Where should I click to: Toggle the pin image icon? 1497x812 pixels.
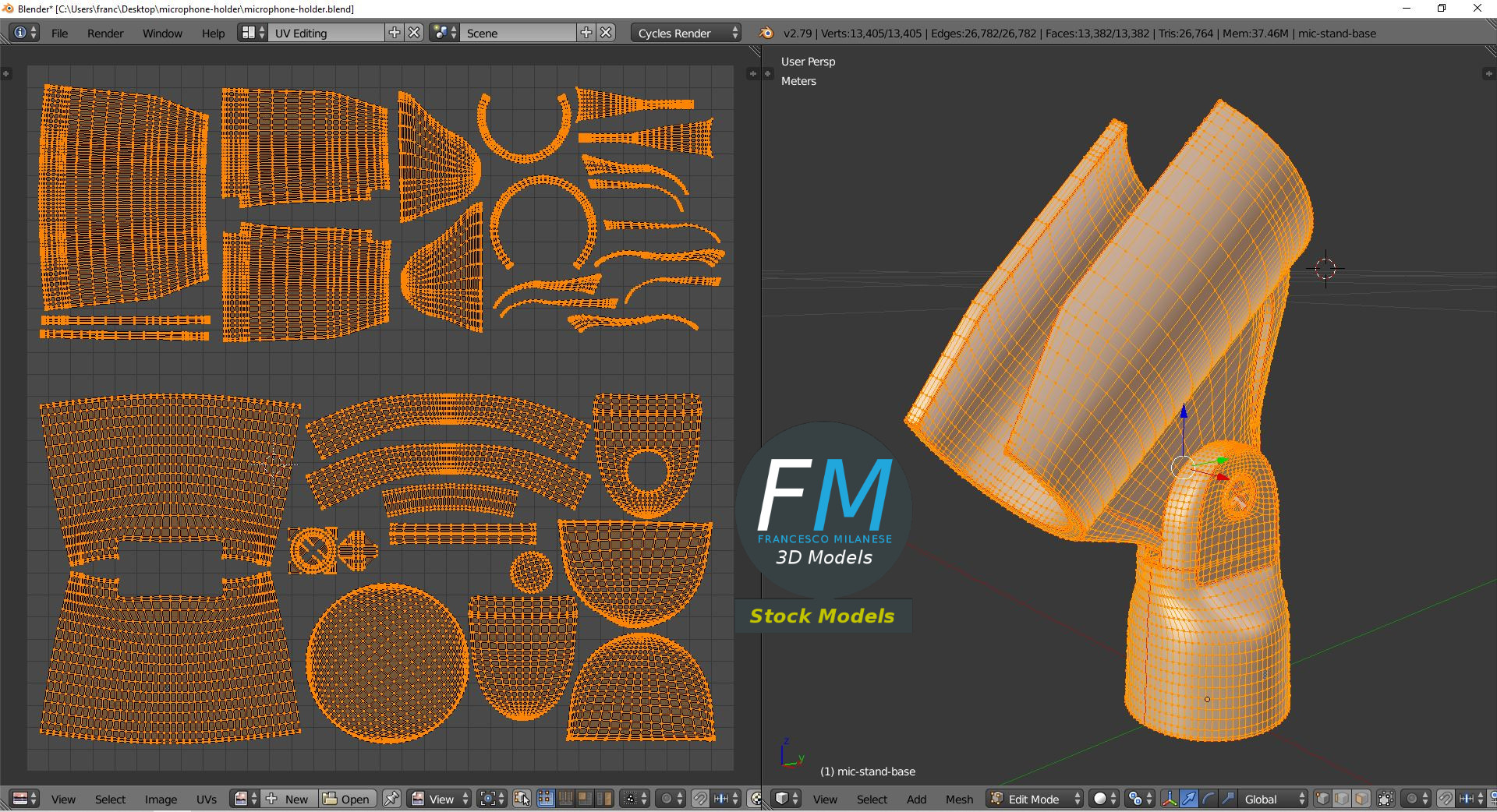(391, 799)
